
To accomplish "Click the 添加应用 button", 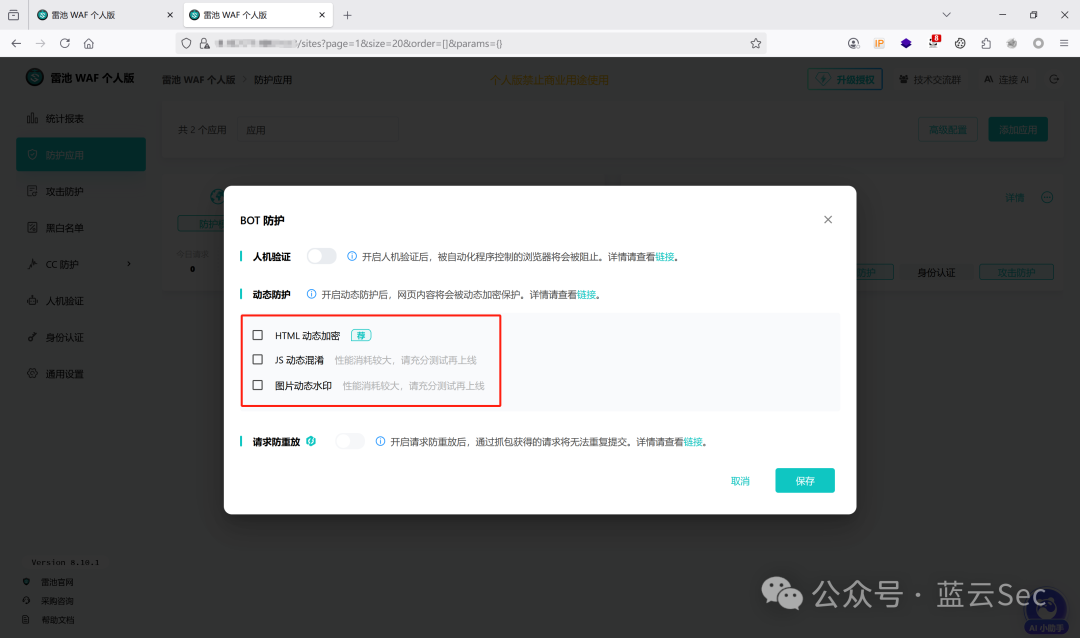I will click(x=1018, y=130).
